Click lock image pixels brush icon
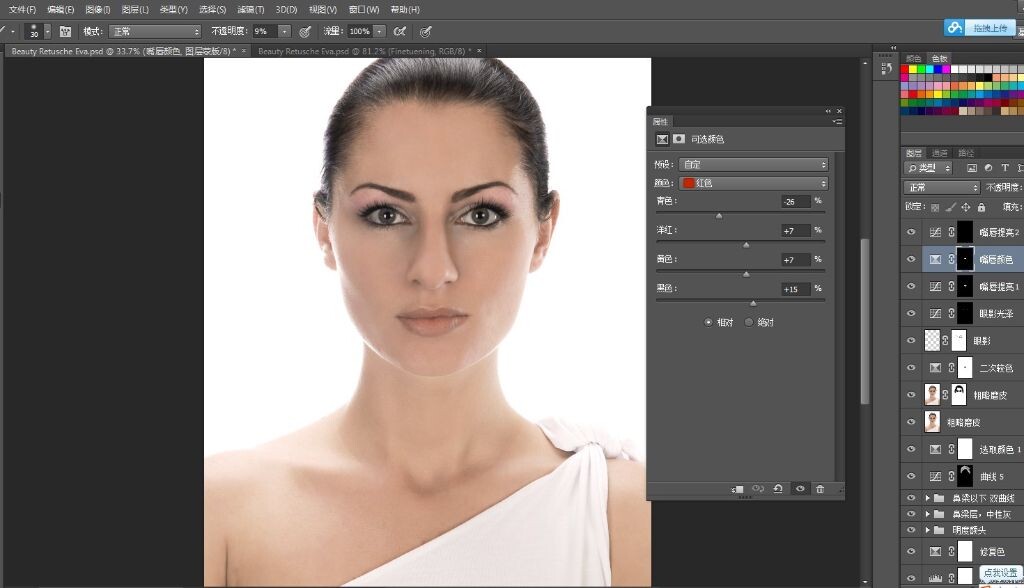 (951, 207)
